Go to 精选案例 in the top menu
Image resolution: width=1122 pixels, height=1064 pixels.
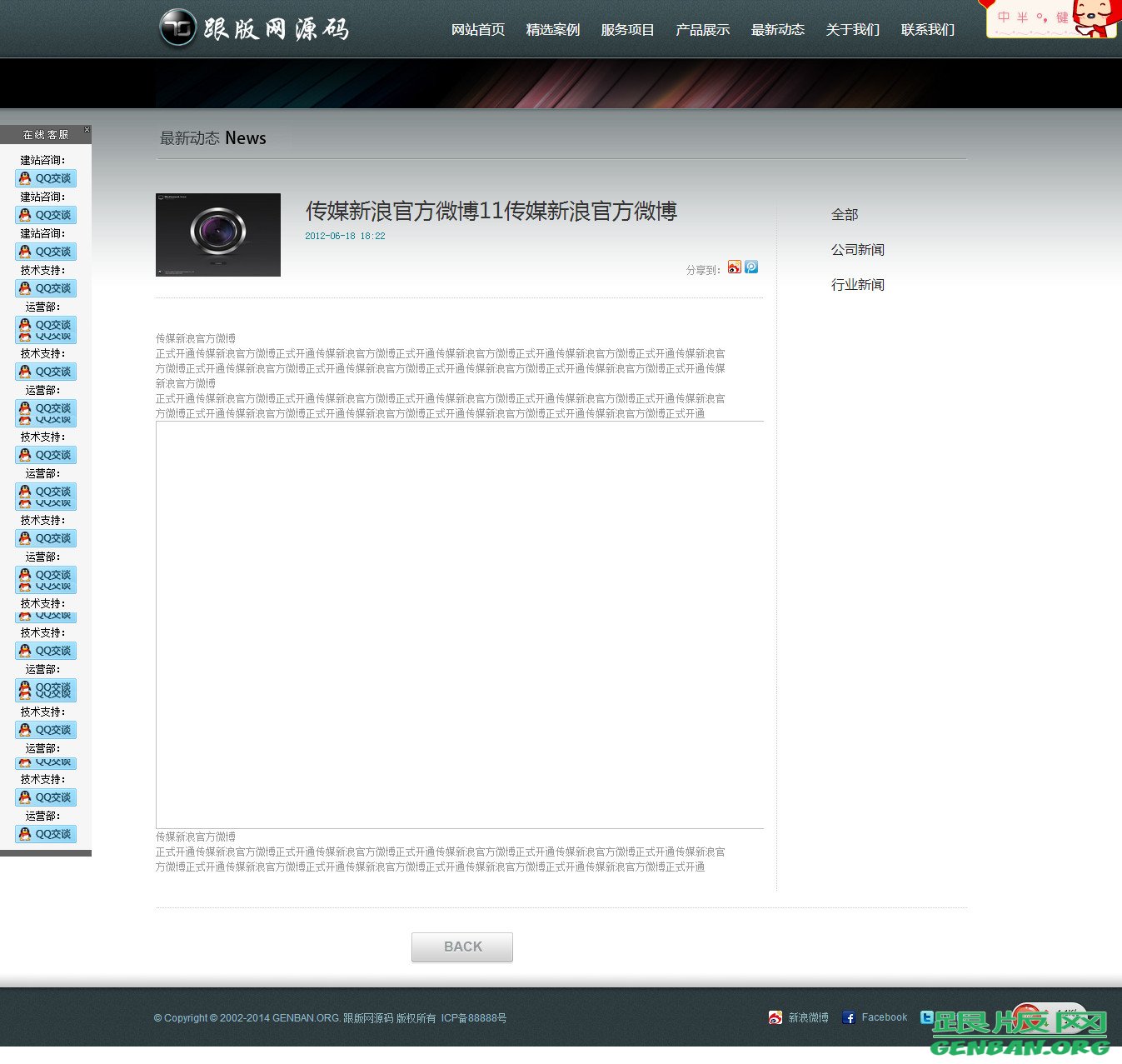click(x=553, y=30)
